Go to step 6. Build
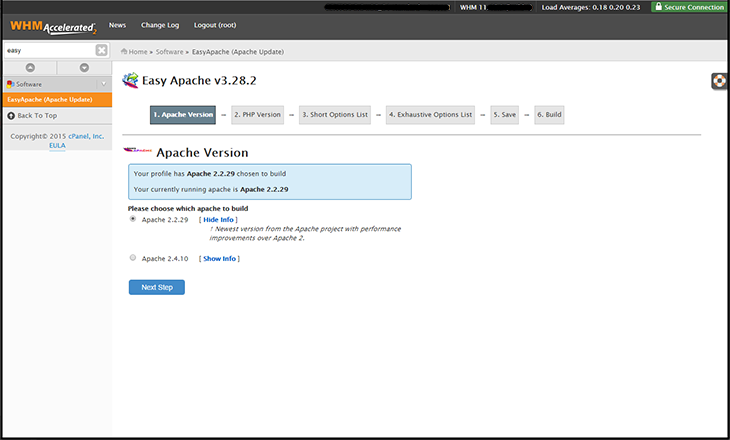The height and width of the screenshot is (440, 730). [549, 115]
